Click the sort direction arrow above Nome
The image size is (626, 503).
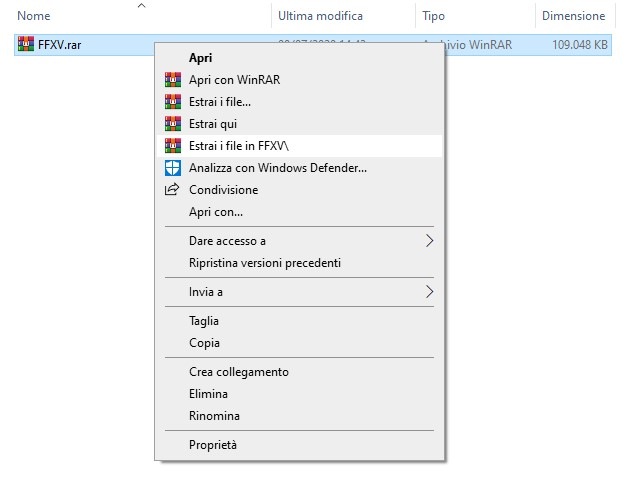point(141,6)
